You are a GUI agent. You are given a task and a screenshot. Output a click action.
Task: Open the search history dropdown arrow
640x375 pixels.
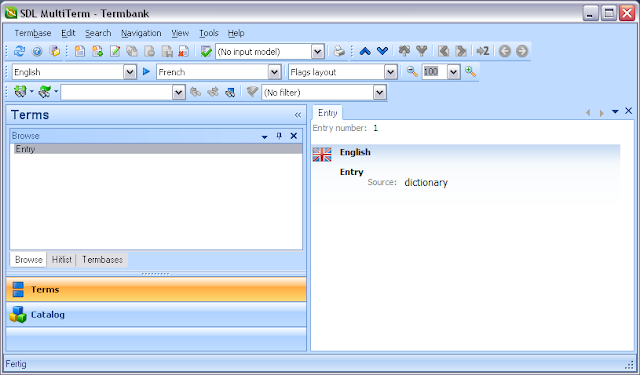click(x=178, y=93)
